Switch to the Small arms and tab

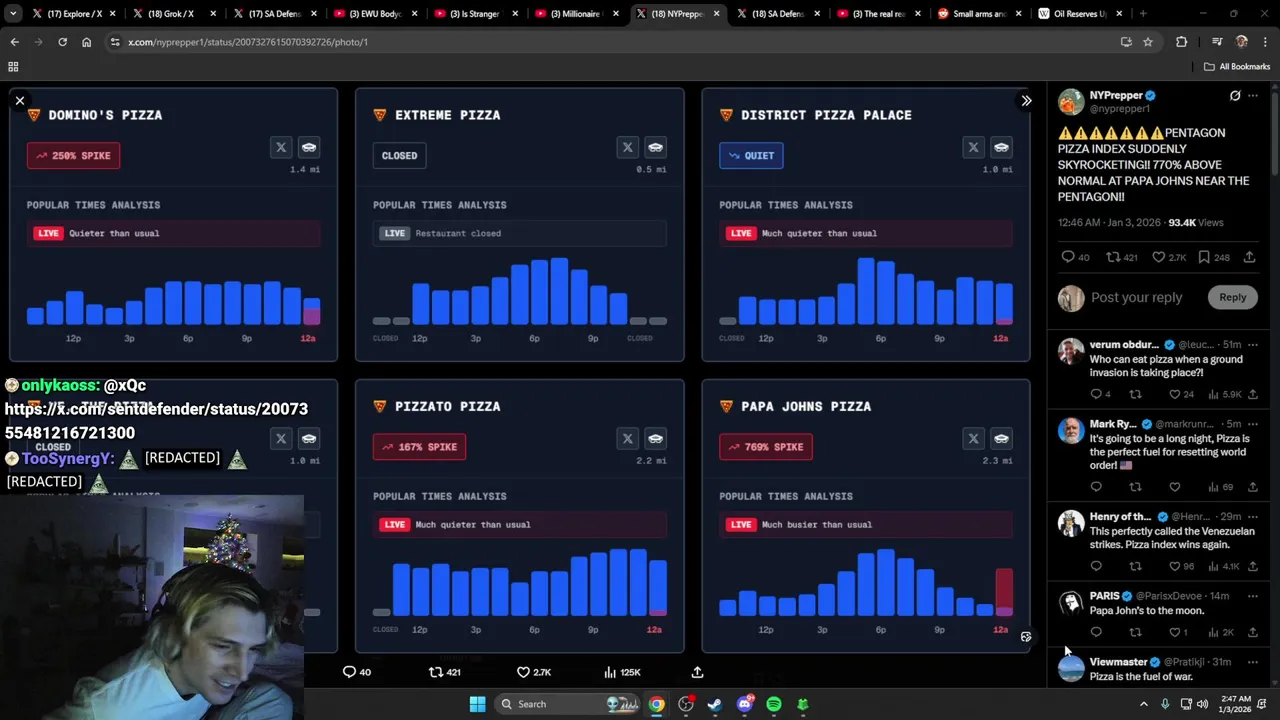978,14
